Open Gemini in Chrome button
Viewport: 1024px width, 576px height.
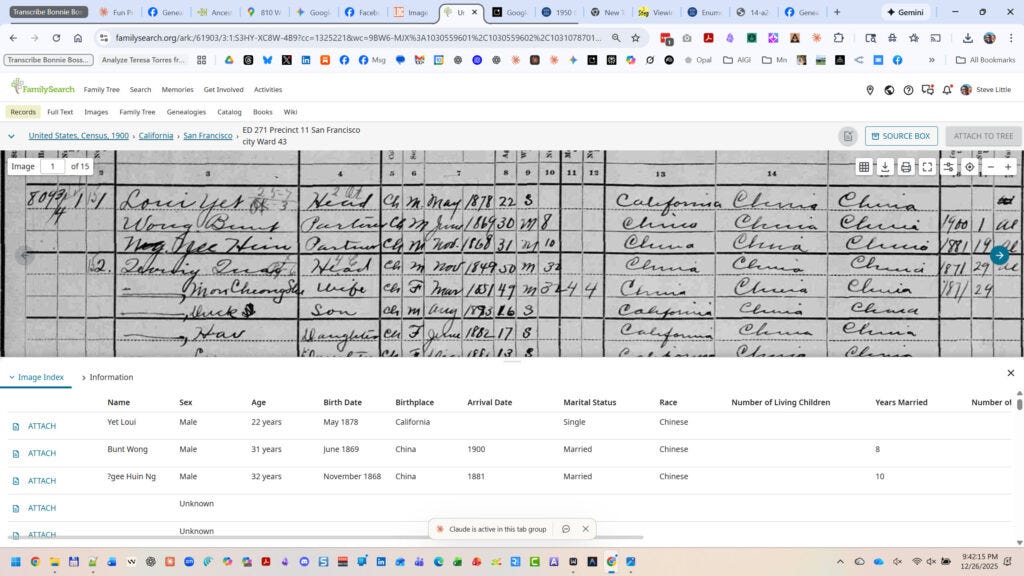[906, 12]
